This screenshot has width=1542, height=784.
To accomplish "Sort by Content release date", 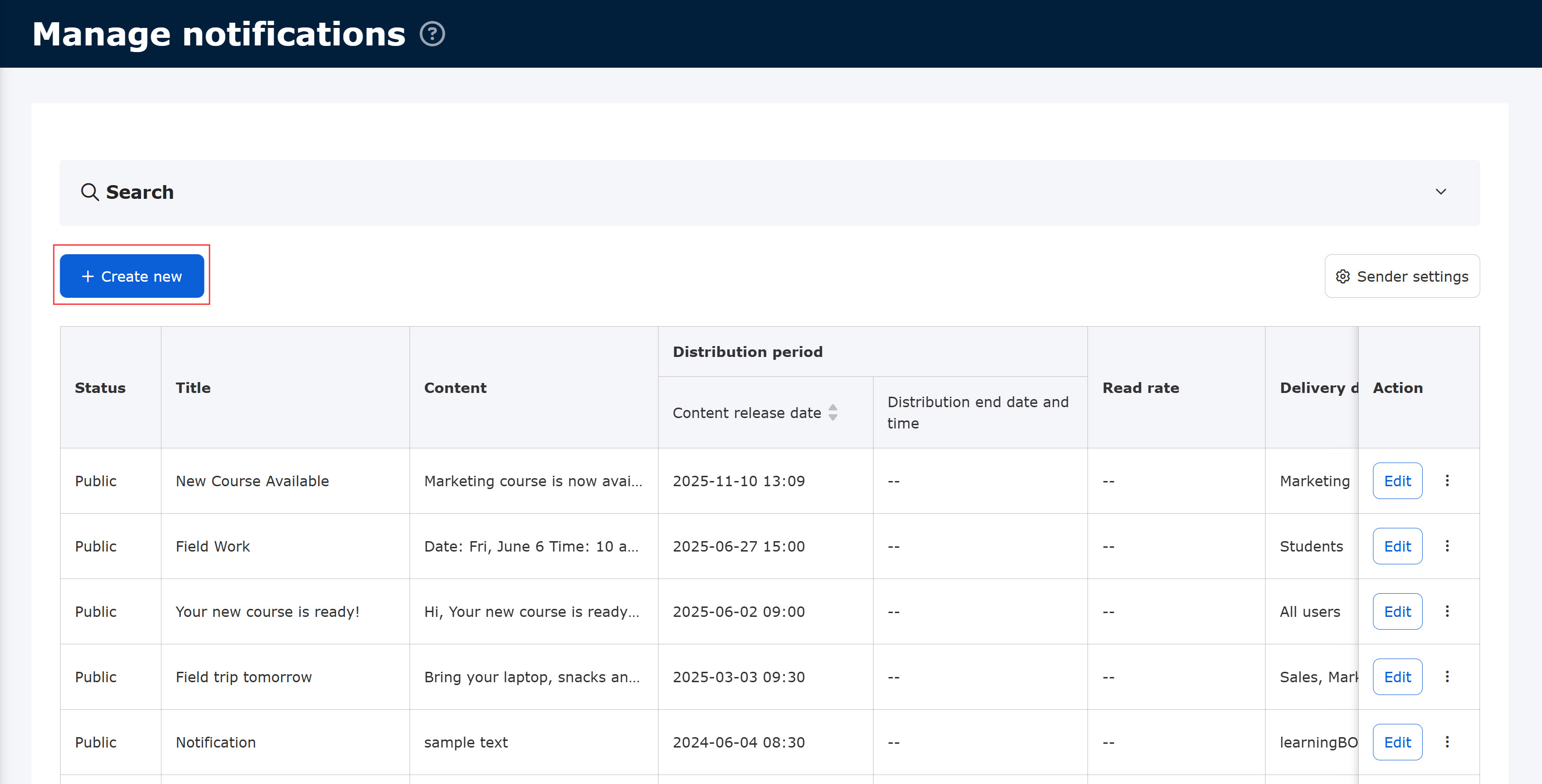I will pos(832,412).
